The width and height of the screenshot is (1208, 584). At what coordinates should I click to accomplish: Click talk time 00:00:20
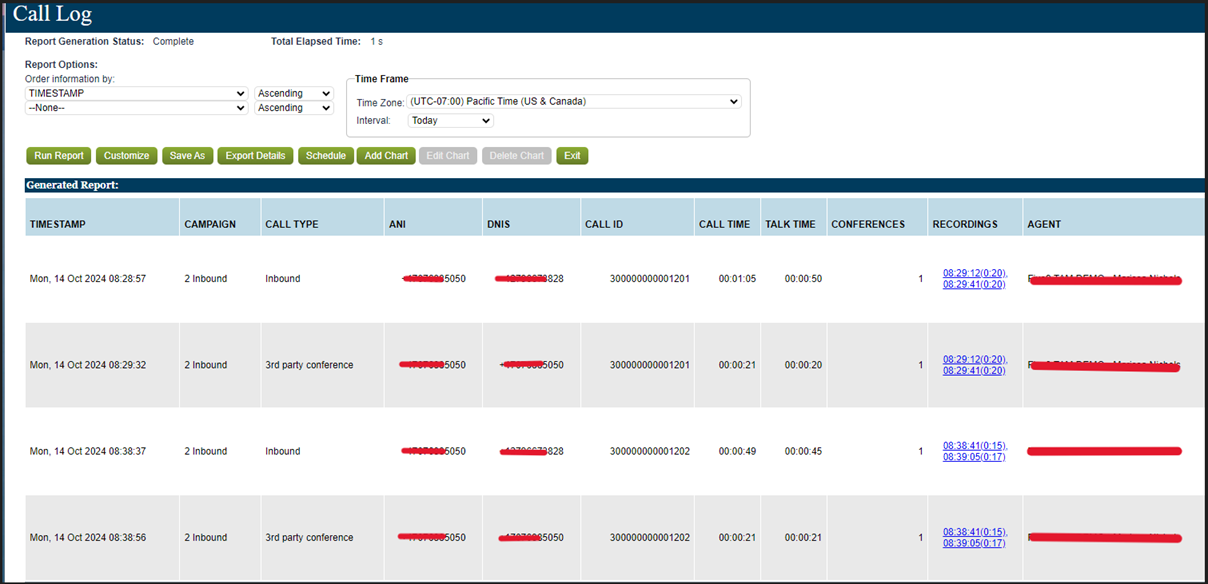pyautogui.click(x=803, y=365)
